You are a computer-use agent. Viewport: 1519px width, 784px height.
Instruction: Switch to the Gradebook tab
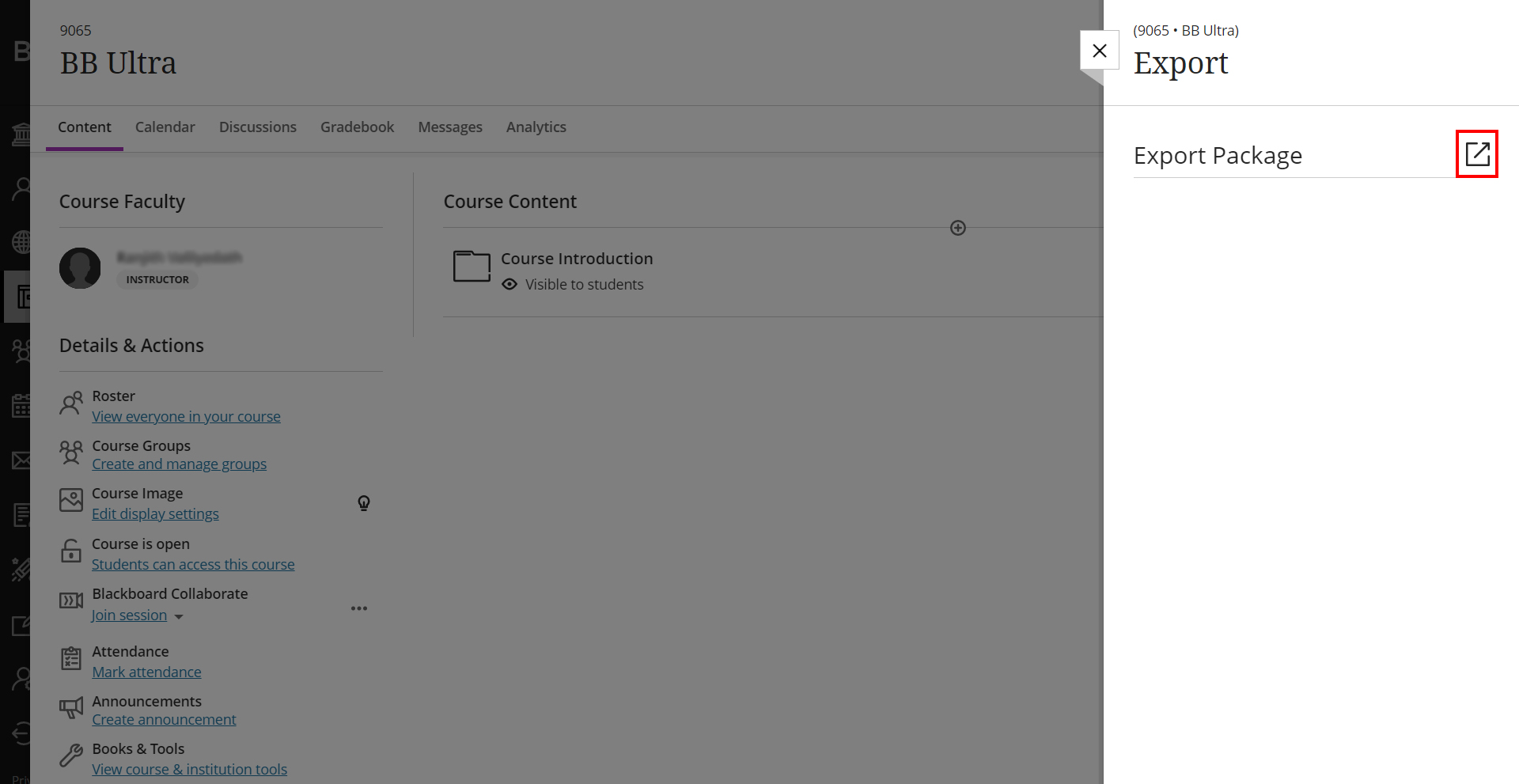tap(357, 127)
